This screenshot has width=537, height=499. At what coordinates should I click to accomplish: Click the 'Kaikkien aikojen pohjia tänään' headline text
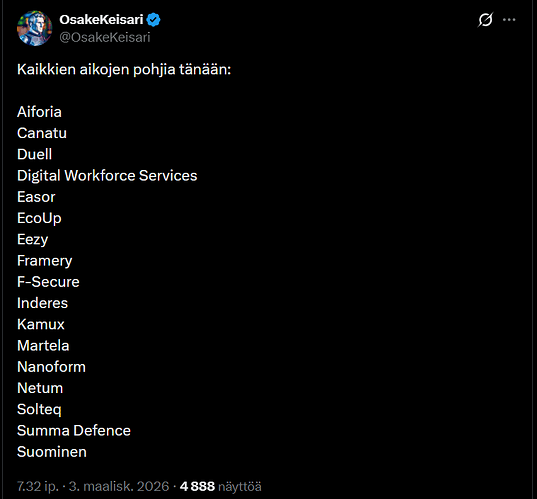click(x=124, y=70)
